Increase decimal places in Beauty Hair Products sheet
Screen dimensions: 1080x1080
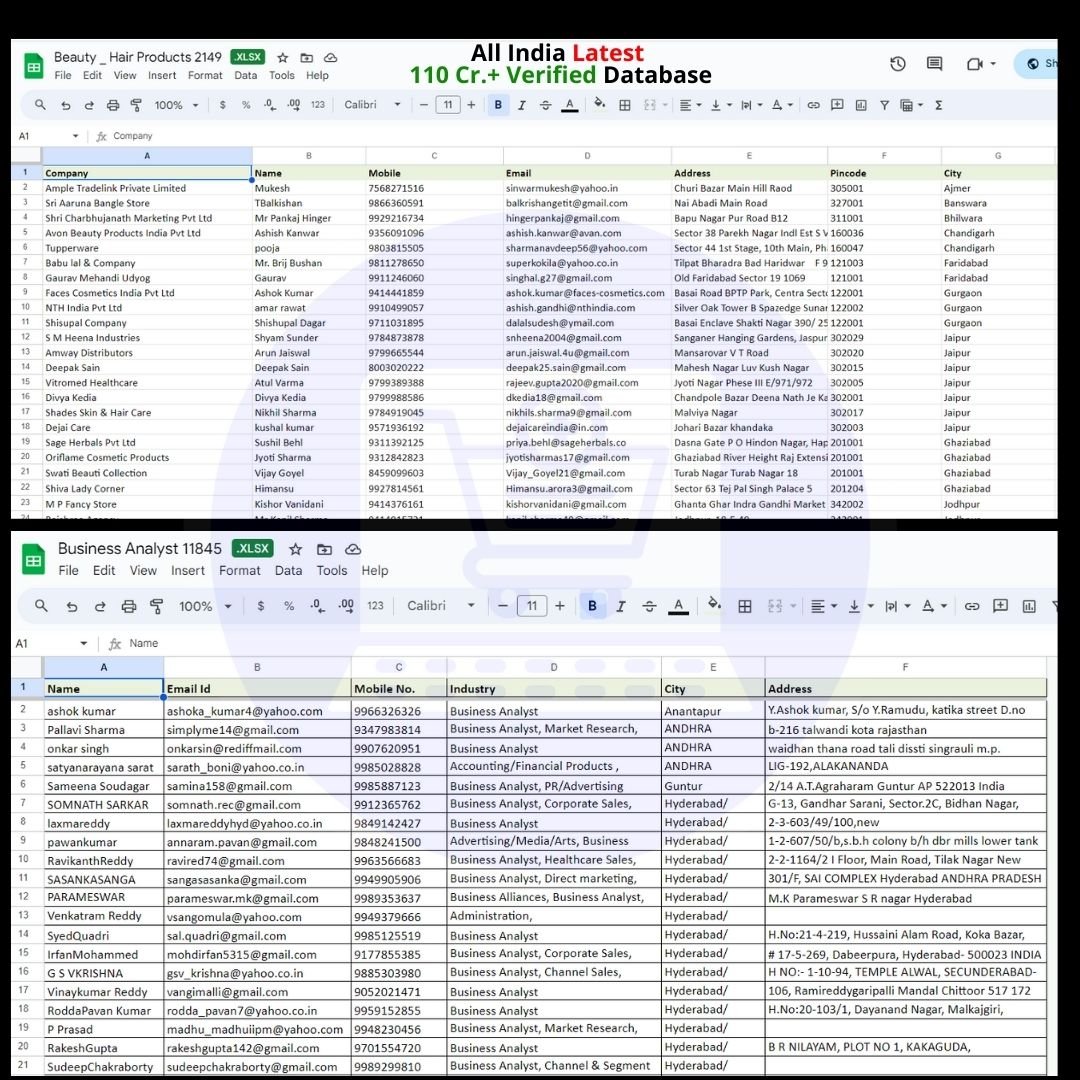[293, 105]
